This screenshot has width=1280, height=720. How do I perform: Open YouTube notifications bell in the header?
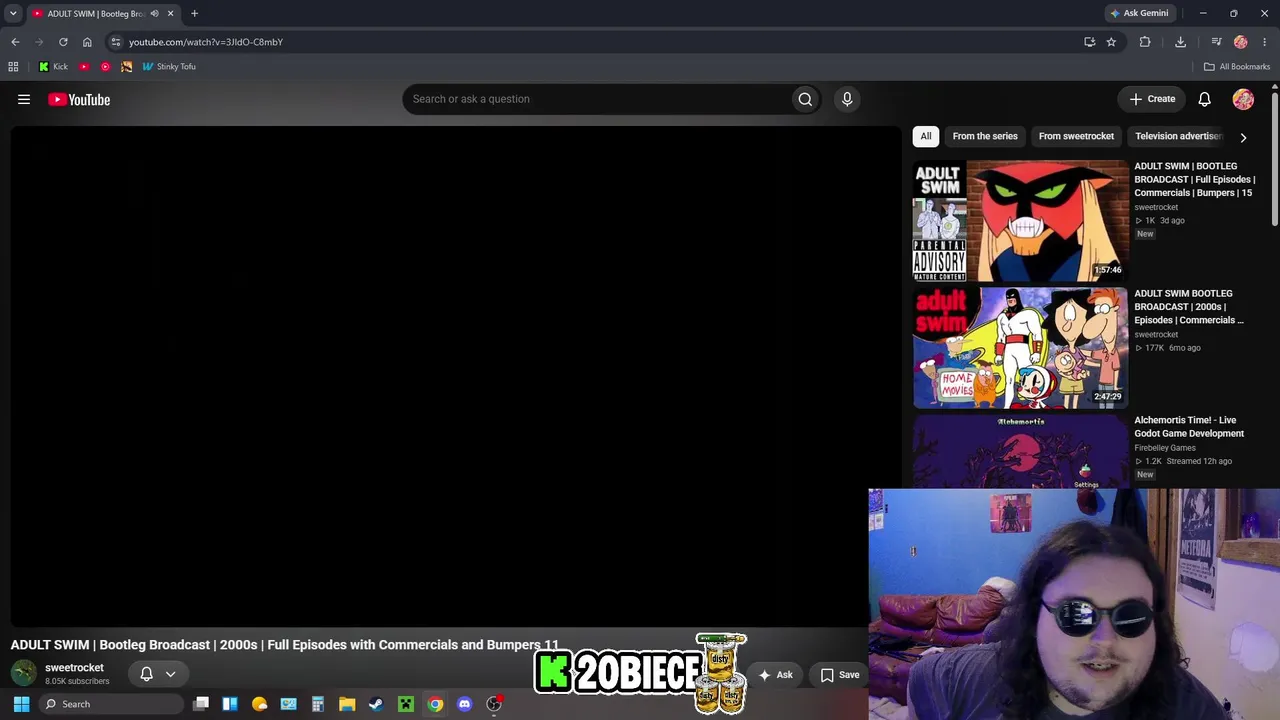tap(1205, 99)
